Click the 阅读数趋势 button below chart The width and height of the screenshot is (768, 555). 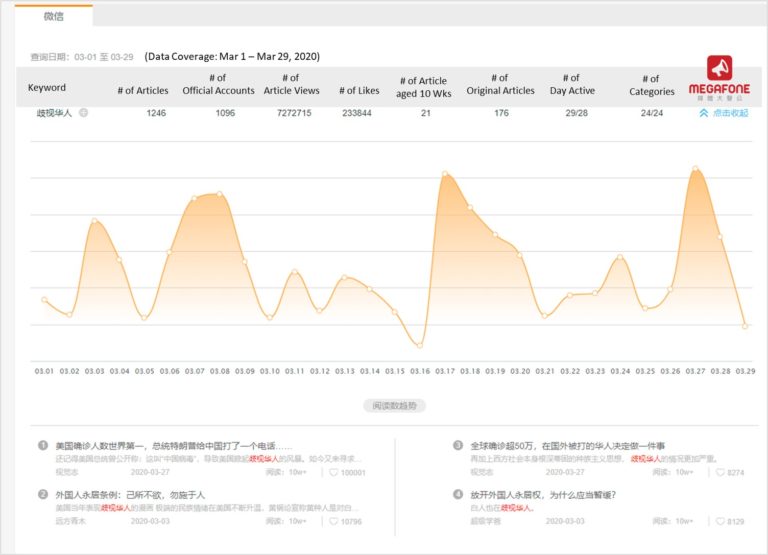394,406
